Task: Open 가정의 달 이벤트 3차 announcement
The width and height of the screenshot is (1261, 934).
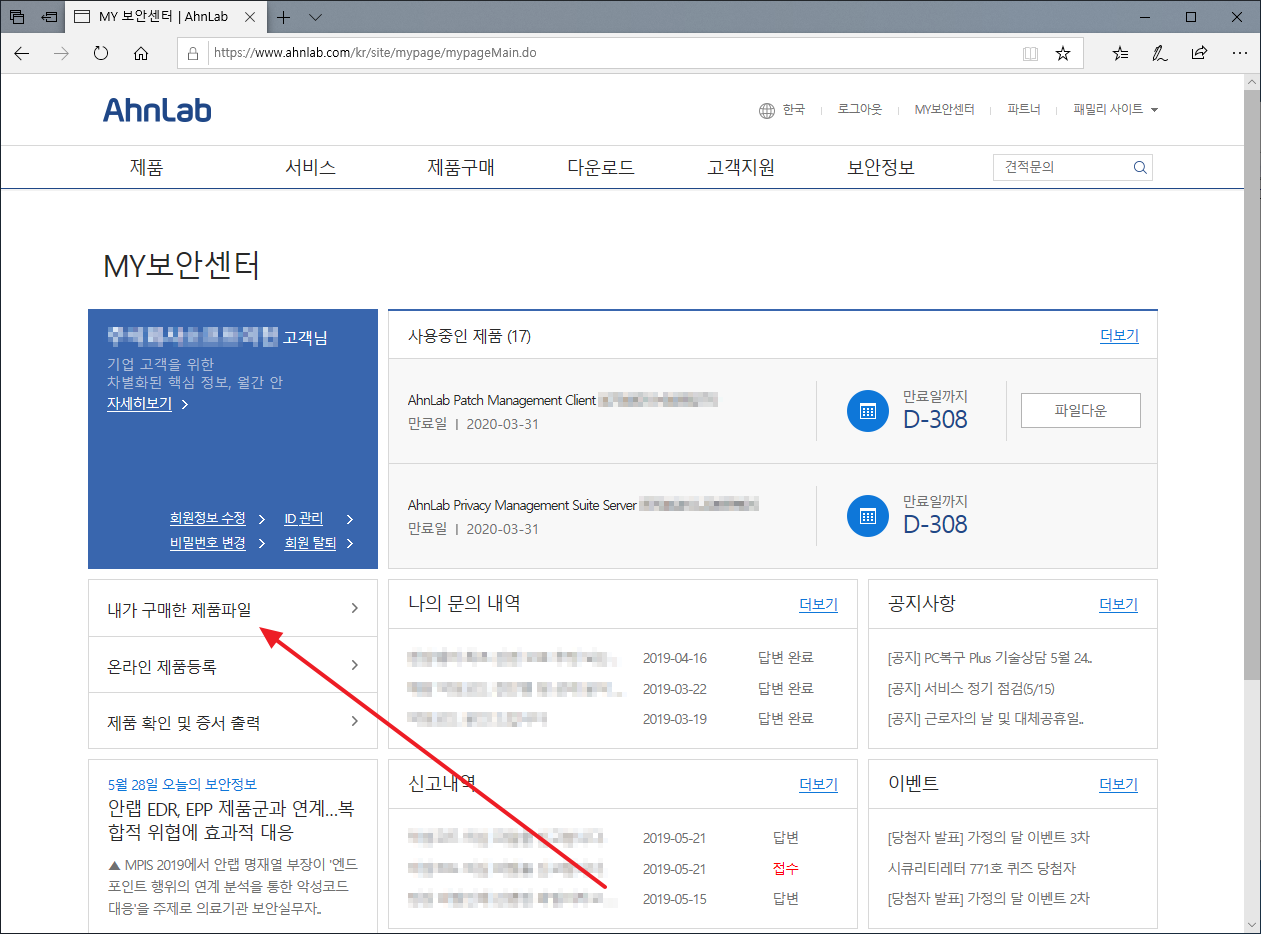Action: [x=988, y=838]
